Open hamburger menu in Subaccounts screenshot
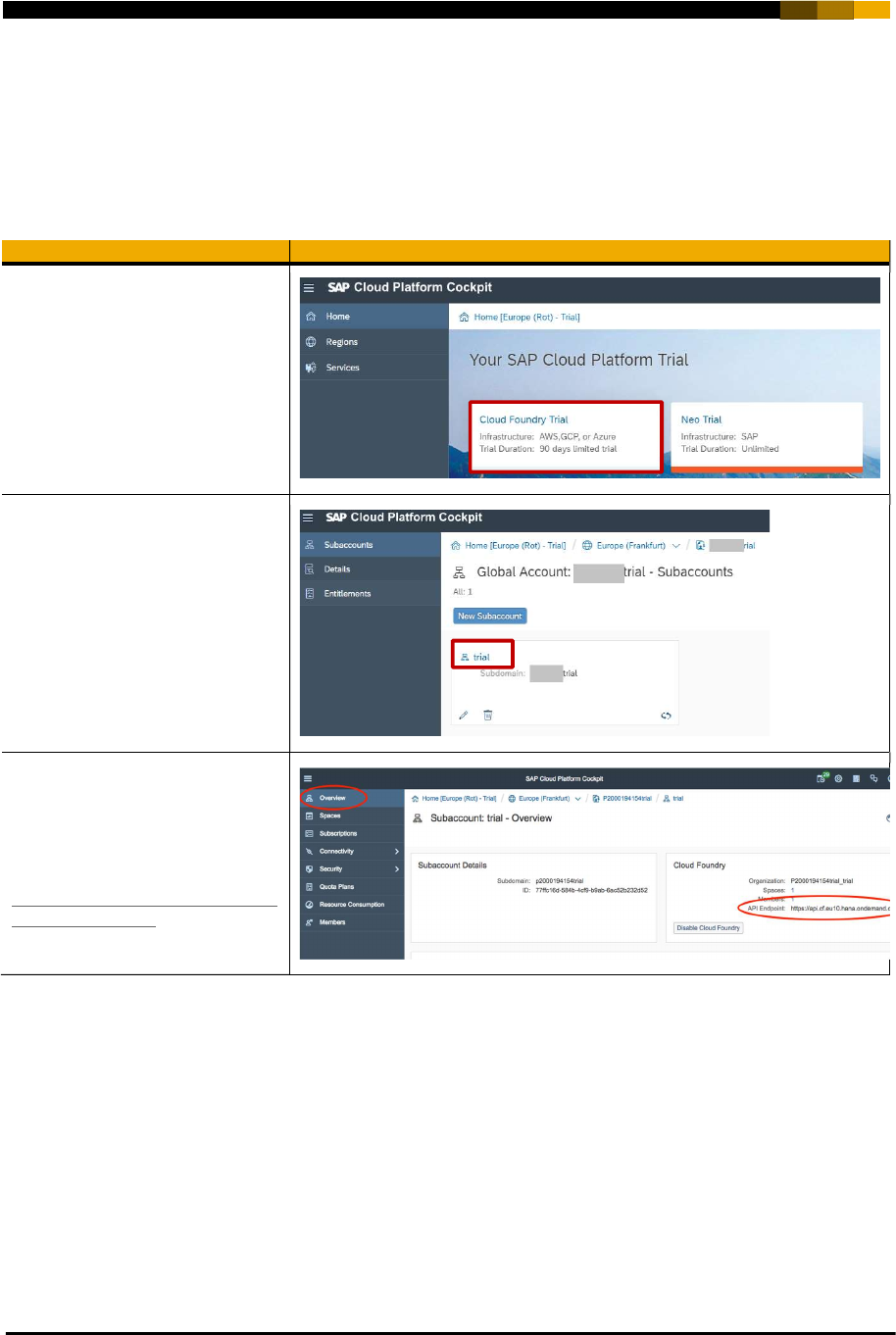Viewport: 896px width, 1335px height. [309, 518]
